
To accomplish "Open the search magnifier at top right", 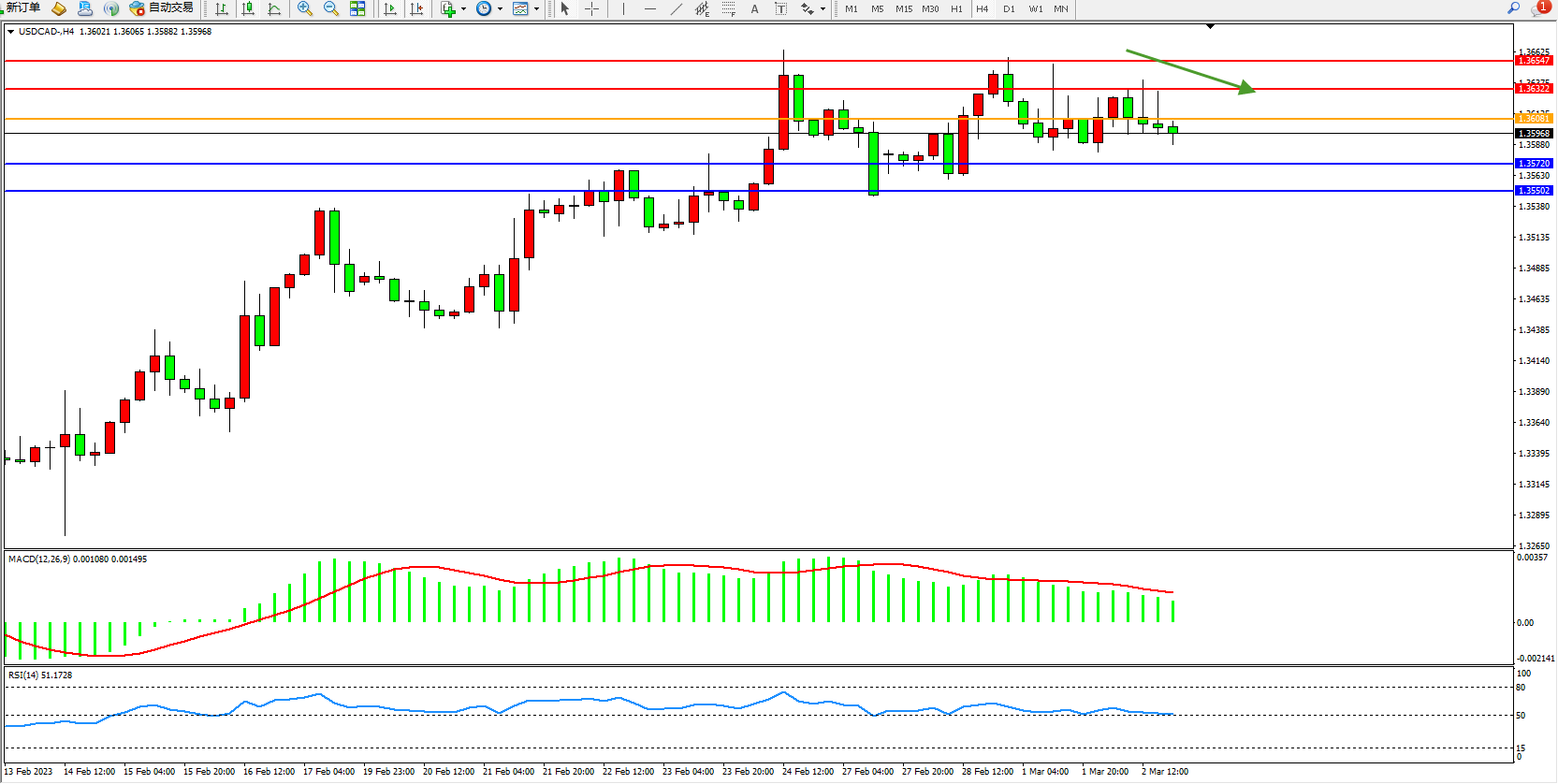I will tap(1513, 8).
